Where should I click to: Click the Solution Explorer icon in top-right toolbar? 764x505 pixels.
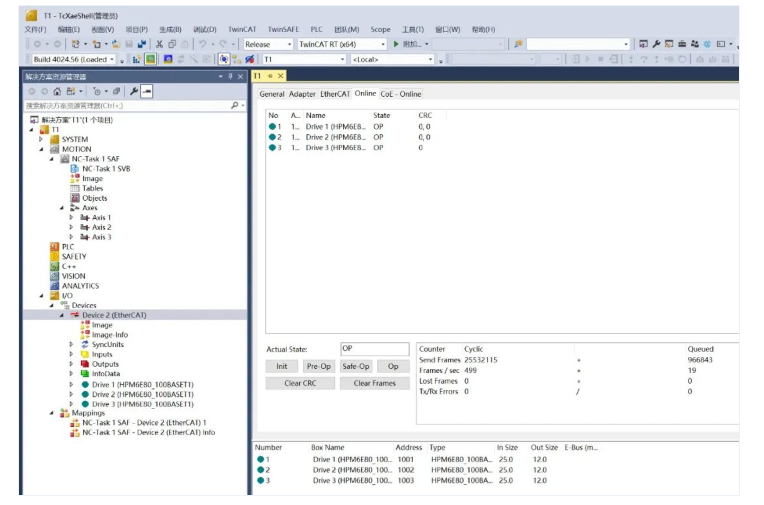coord(644,44)
